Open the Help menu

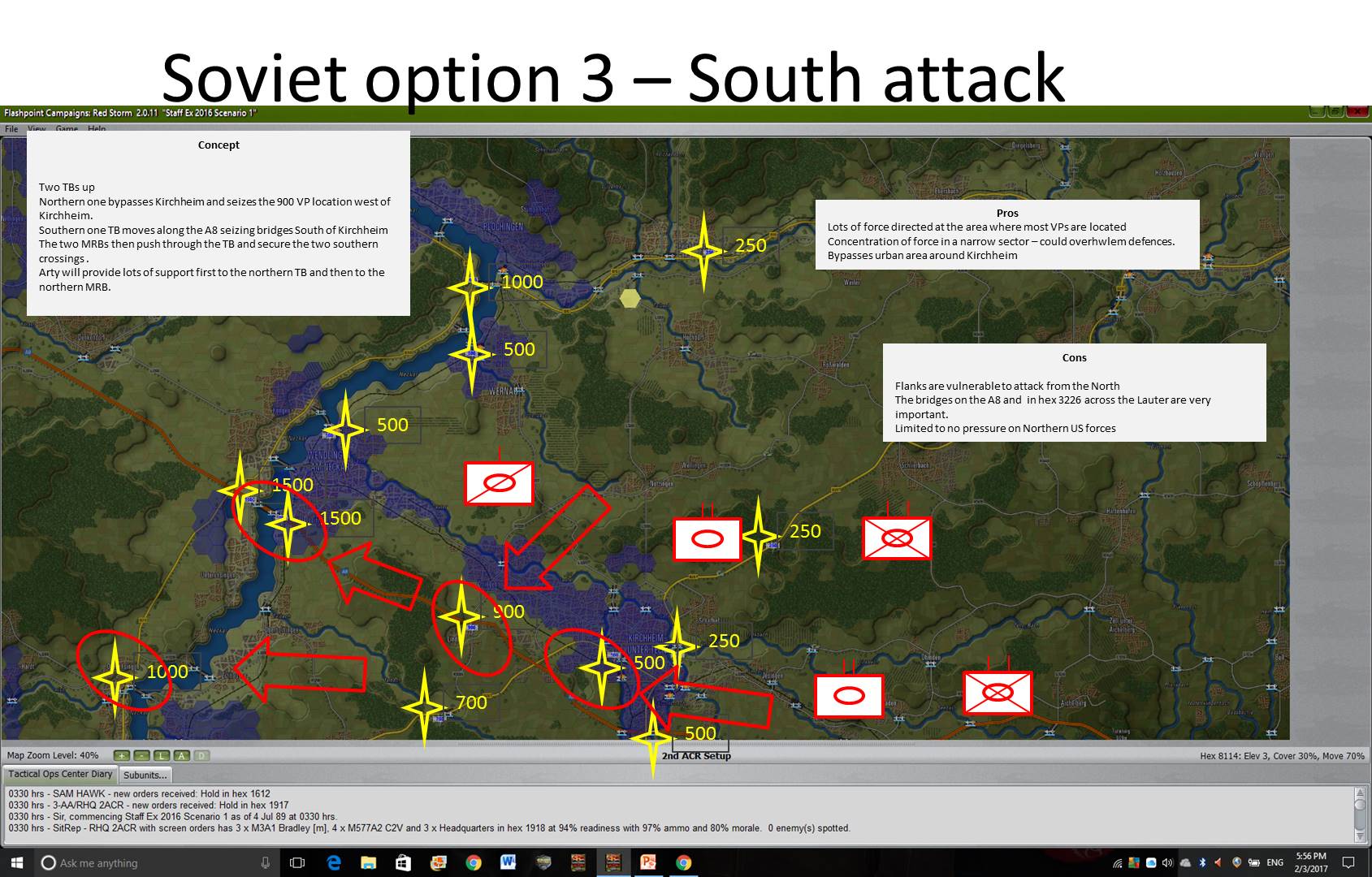(x=97, y=129)
